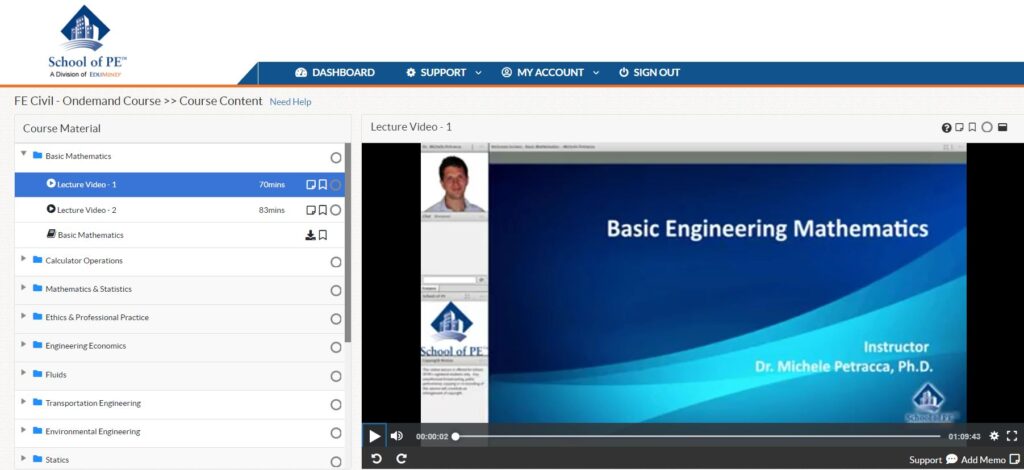Download the Basic Mathematics notes
This screenshot has width=1024, height=470.
(310, 235)
